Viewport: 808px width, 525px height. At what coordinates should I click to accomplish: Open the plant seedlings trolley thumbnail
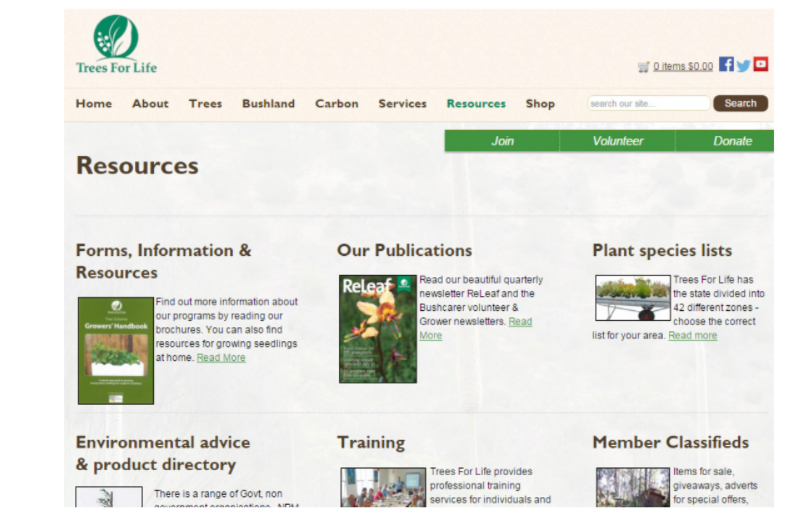633,298
